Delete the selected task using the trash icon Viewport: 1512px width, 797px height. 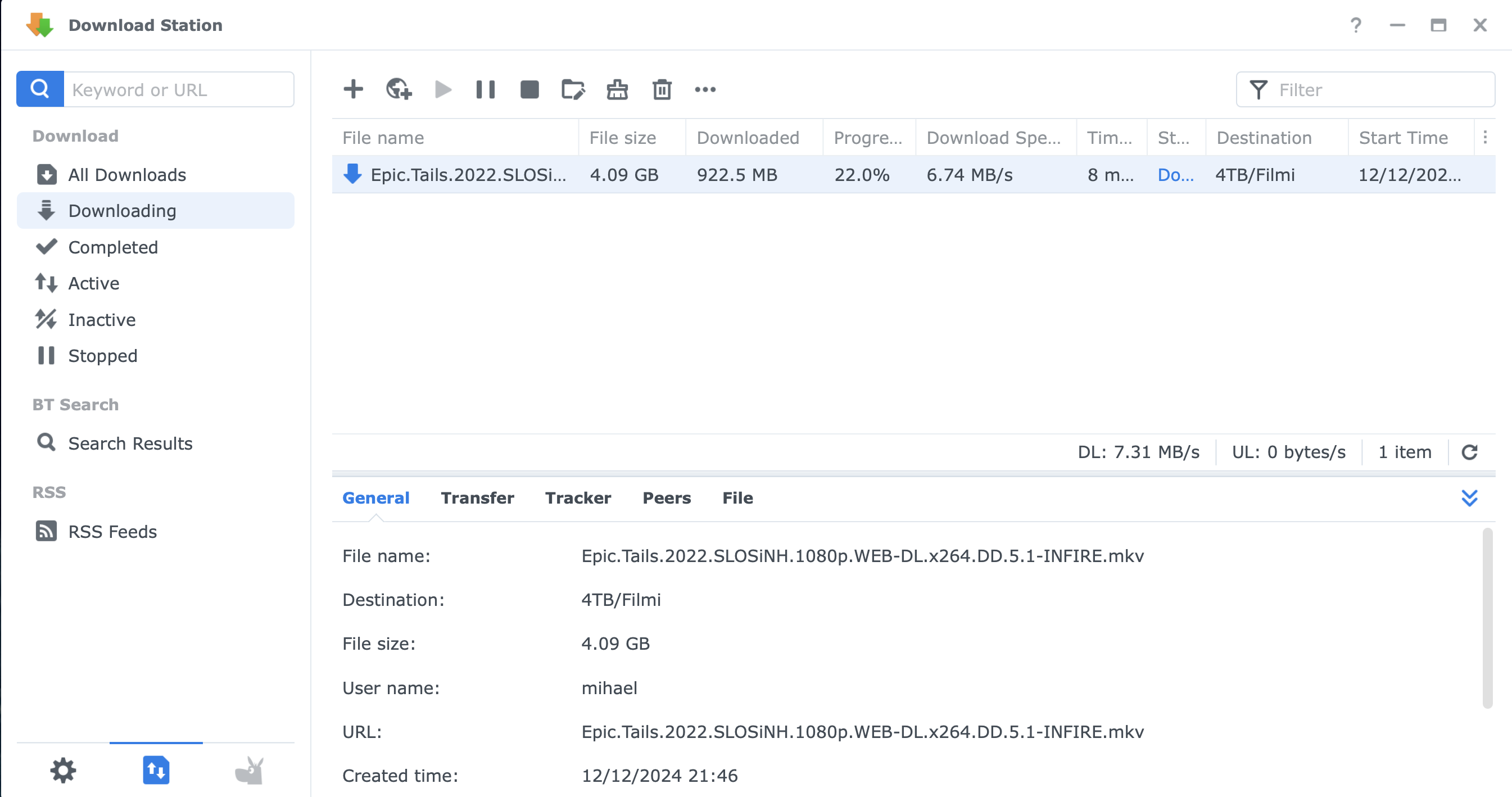(x=662, y=89)
